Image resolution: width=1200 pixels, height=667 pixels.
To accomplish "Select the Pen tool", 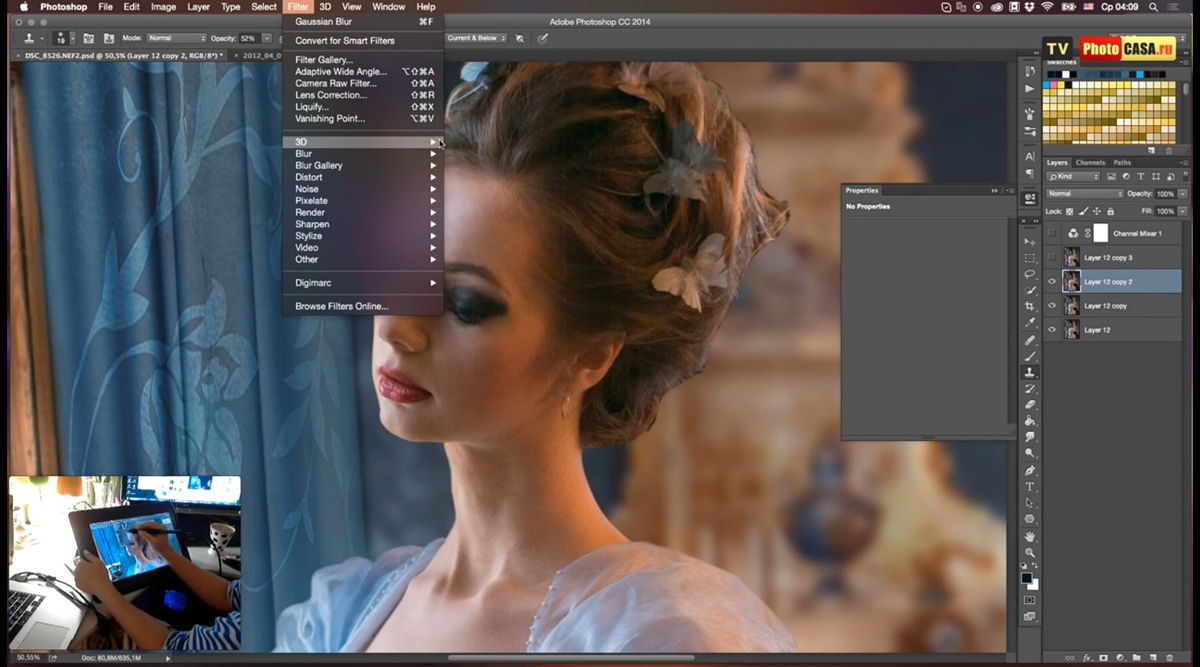I will point(1029,470).
